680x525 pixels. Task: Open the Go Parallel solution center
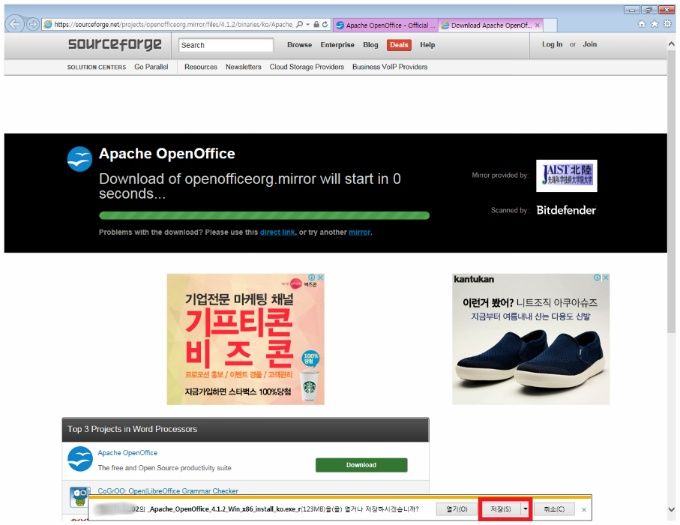pyautogui.click(x=151, y=67)
